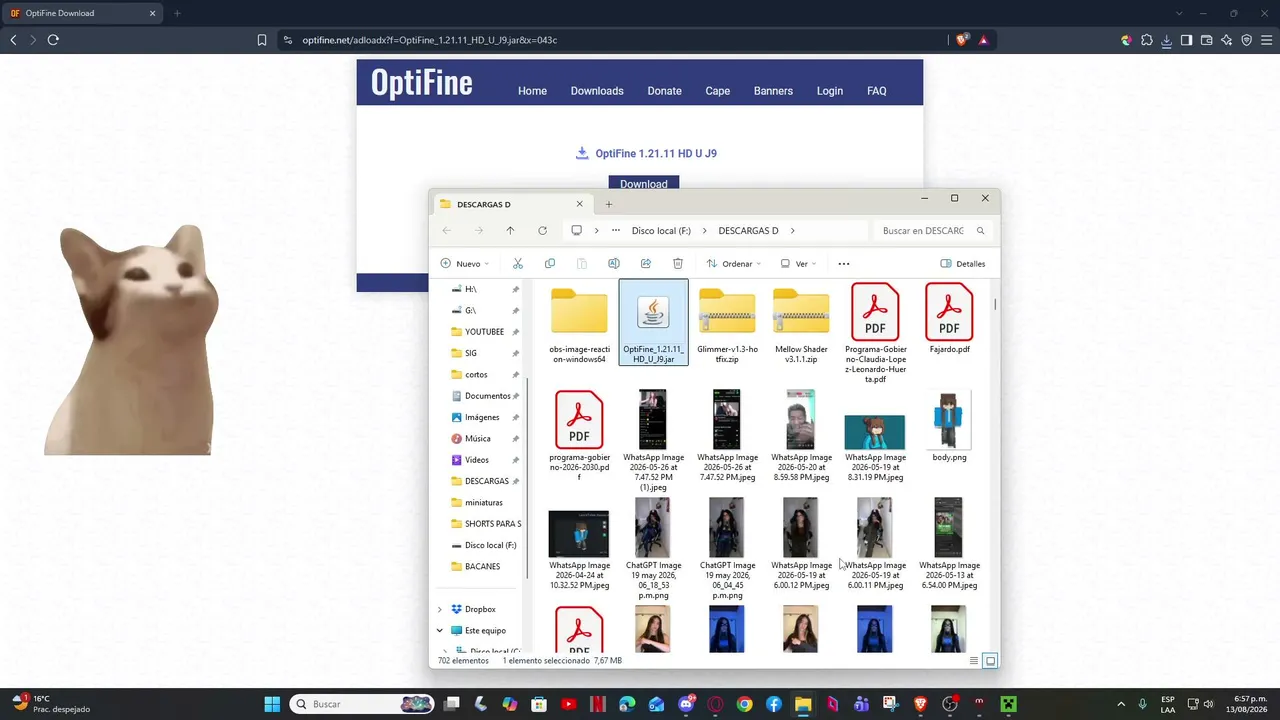The image size is (1280, 720).
Task: Click the Download button on OptiFine page
Action: [644, 184]
